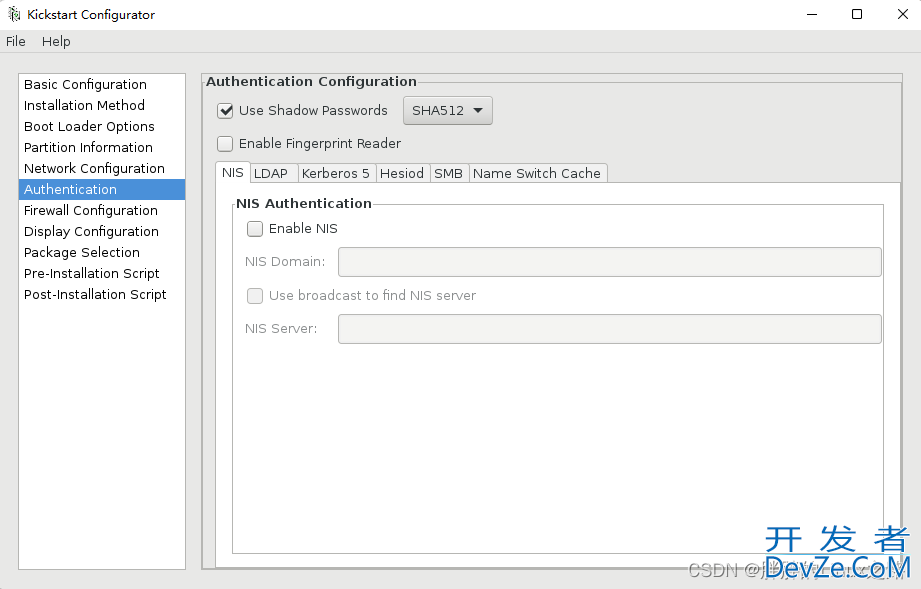Viewport: 921px width, 589px height.
Task: Toggle the Use Shadow Passwords checkbox
Action: 225,111
